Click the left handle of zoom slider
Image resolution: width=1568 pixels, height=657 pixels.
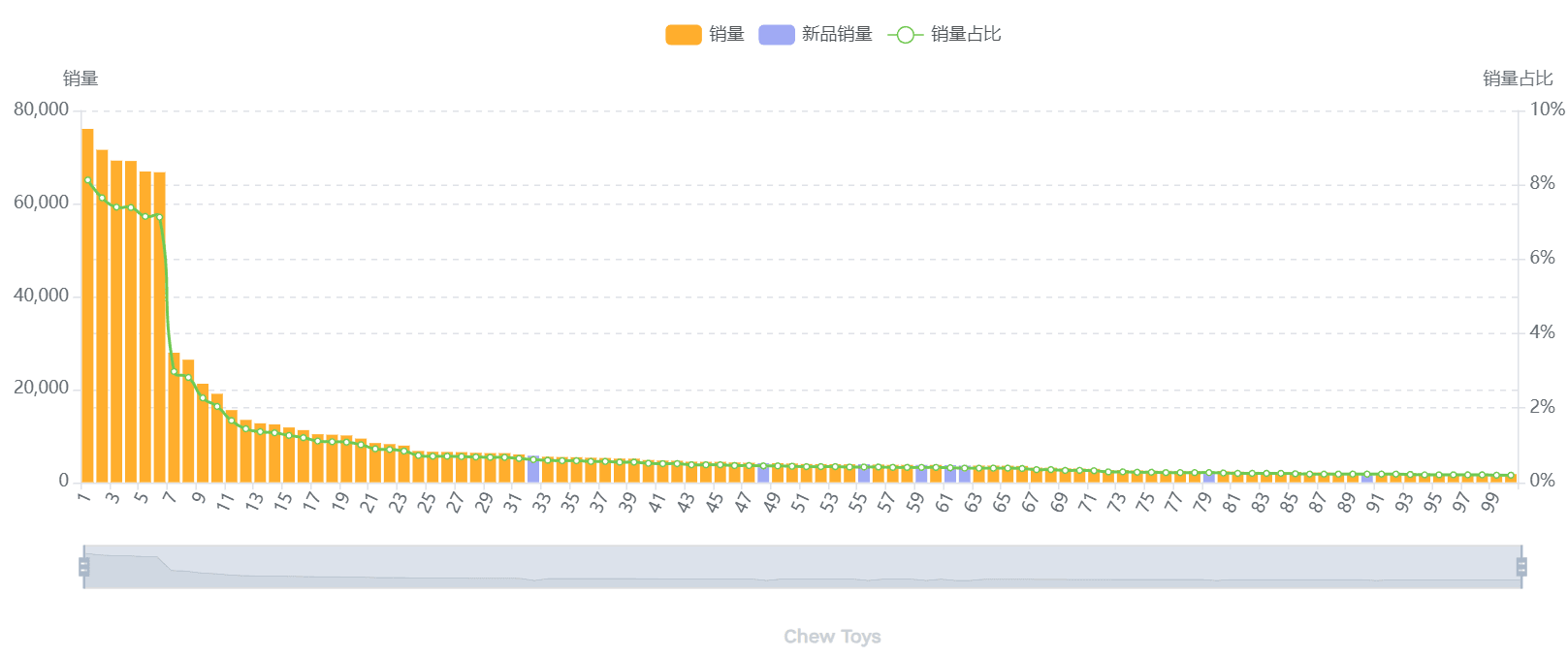pyautogui.click(x=84, y=567)
